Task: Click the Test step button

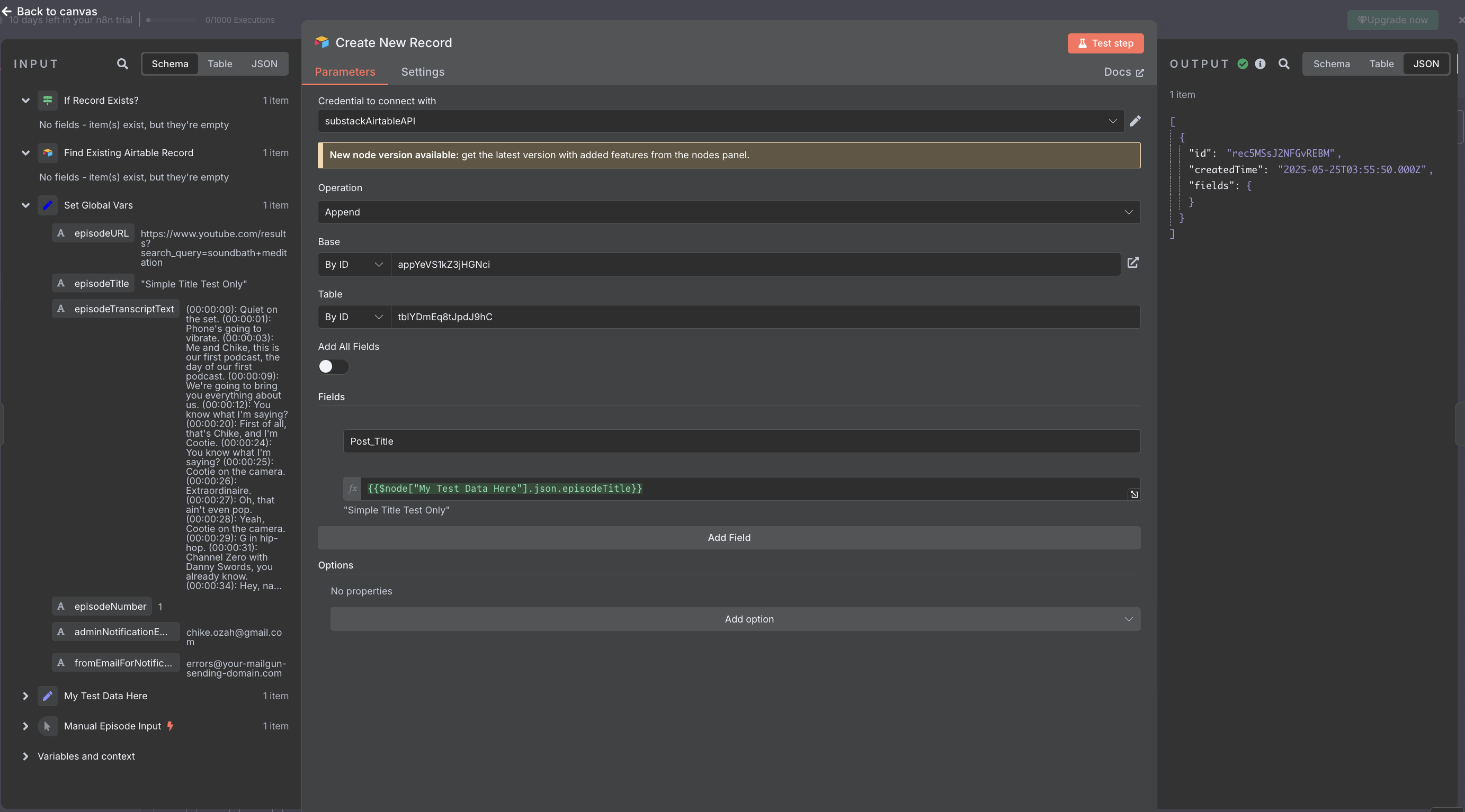Action: pyautogui.click(x=1105, y=43)
